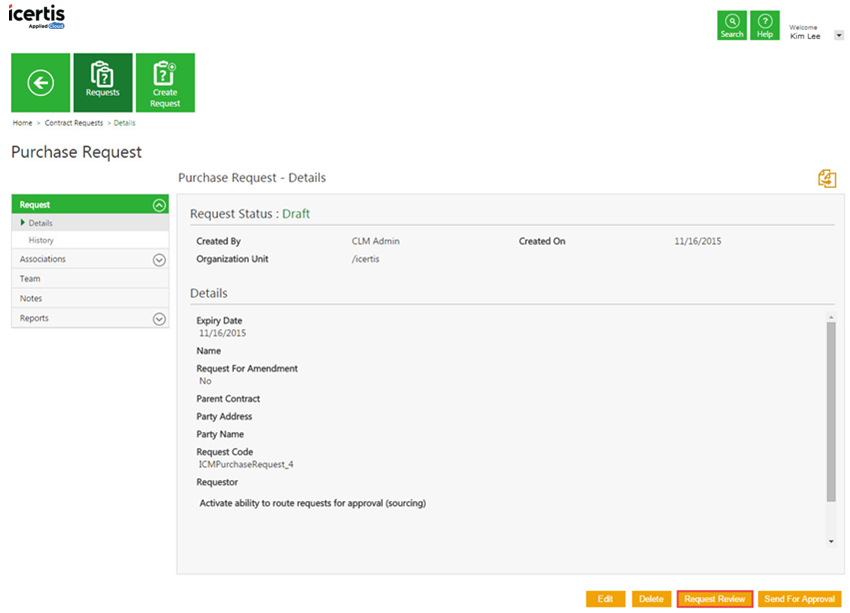Click the Edit button
This screenshot has height=613, width=850.
click(605, 599)
